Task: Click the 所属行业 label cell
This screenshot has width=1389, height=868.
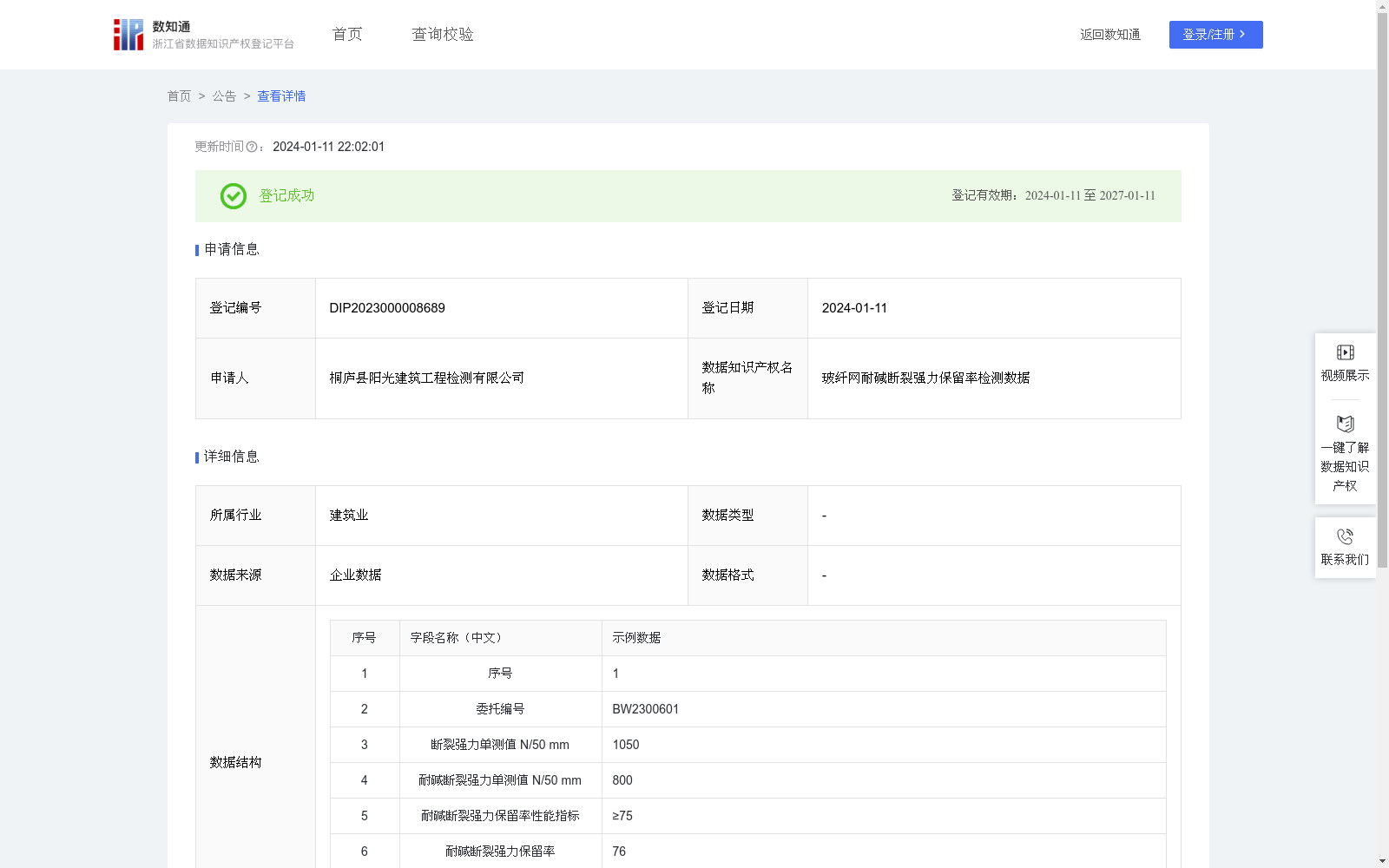Action: [256, 516]
